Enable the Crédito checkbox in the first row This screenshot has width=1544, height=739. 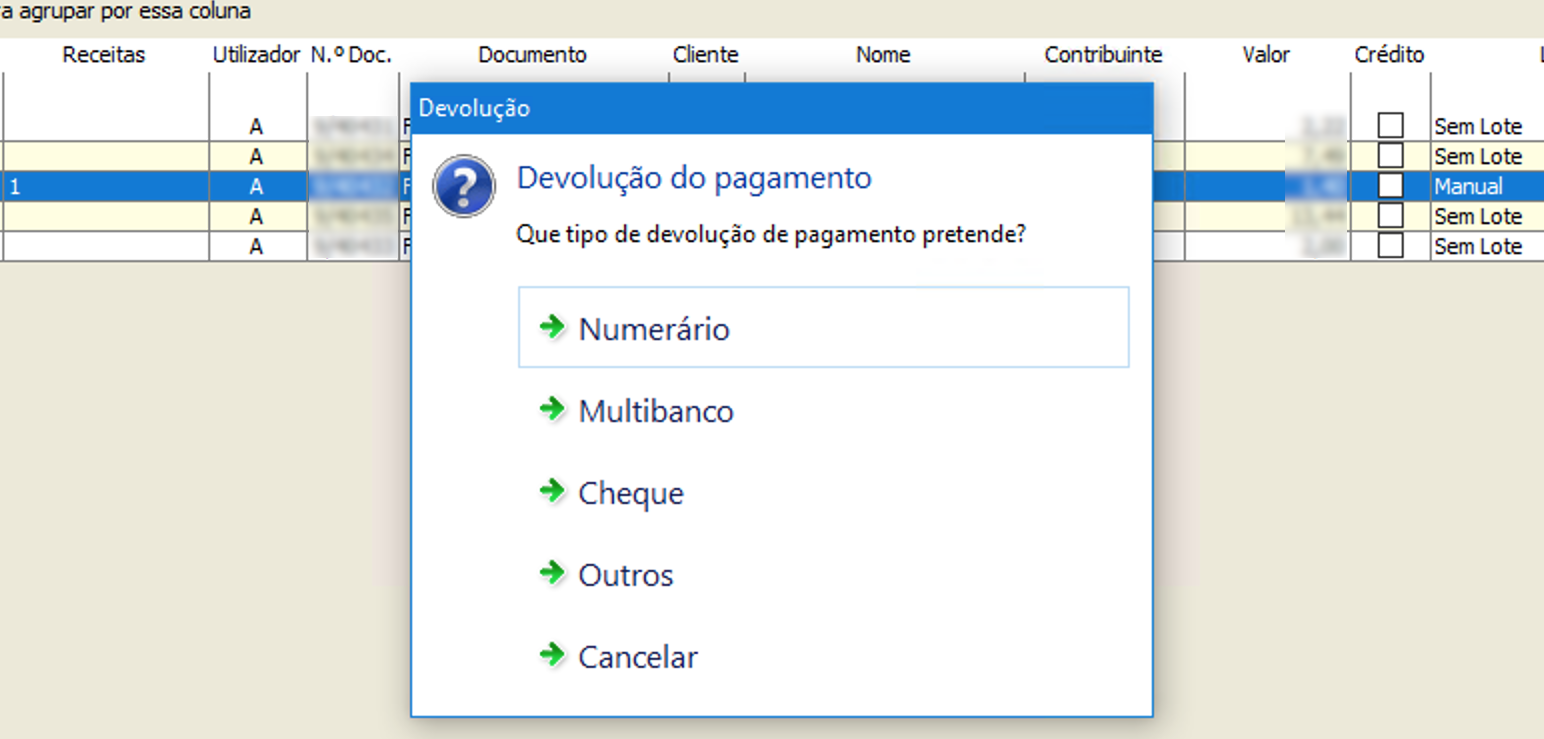pos(1390,126)
